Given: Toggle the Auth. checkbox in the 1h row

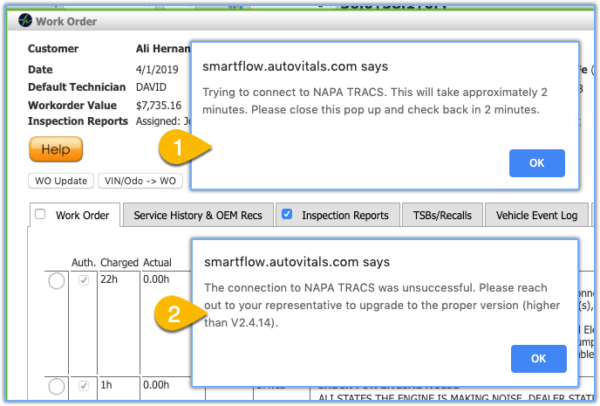Looking at the screenshot, I should coord(83,386).
